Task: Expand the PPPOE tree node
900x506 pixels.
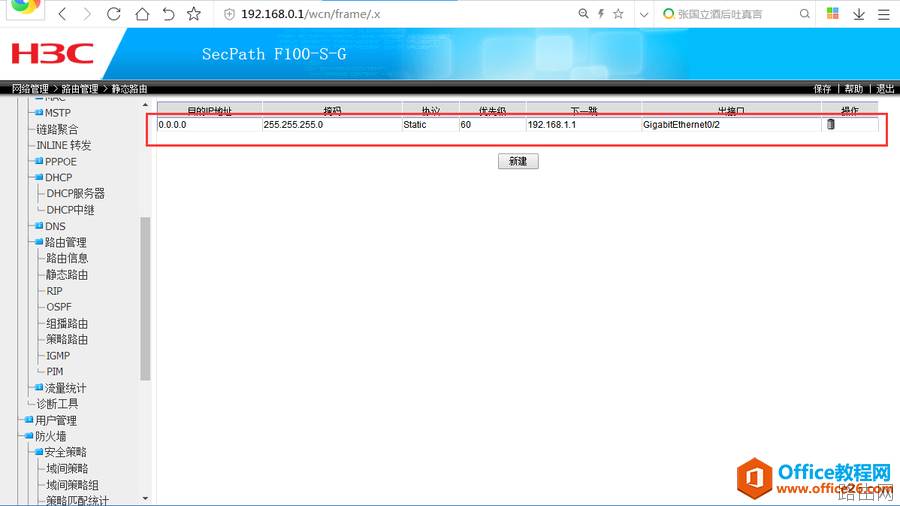Action: point(39,161)
